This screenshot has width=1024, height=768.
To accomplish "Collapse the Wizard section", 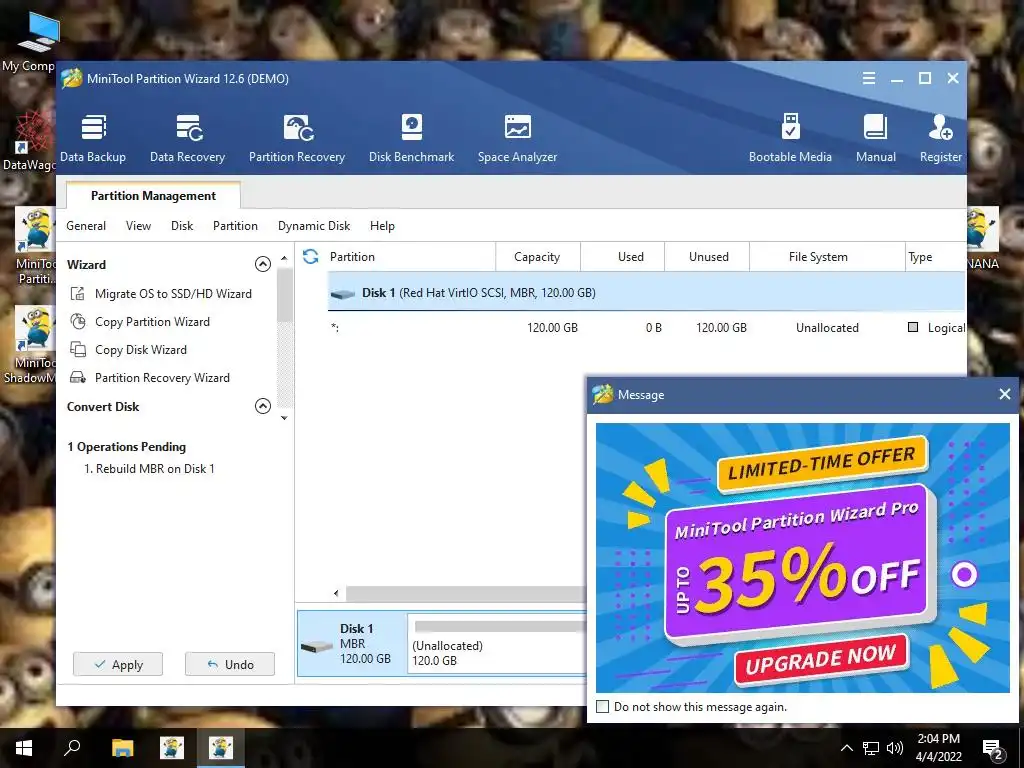I will 263,264.
